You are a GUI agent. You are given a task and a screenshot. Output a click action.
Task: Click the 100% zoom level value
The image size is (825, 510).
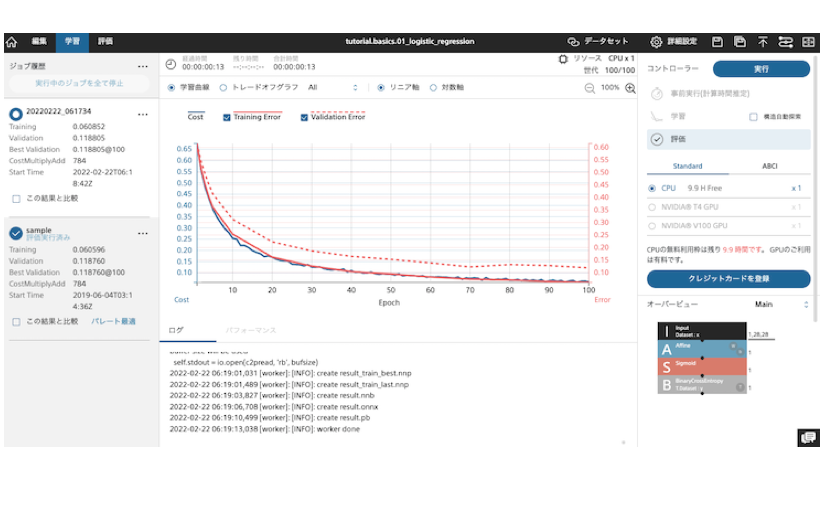tap(610, 87)
